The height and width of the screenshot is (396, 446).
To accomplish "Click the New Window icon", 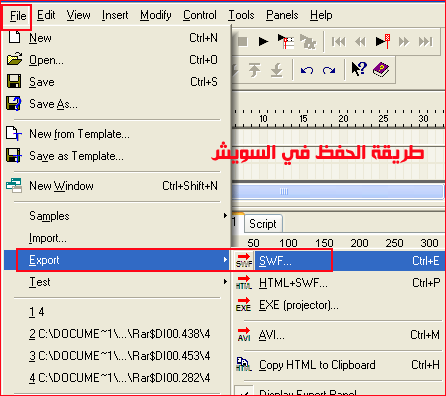I will (14, 185).
